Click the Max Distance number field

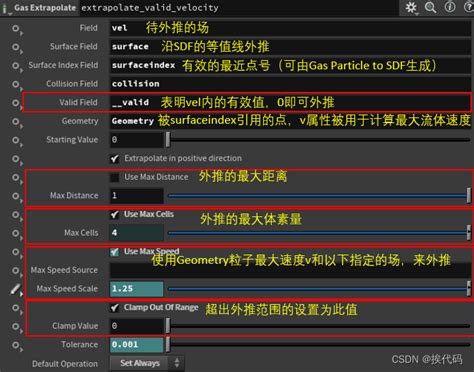137,196
